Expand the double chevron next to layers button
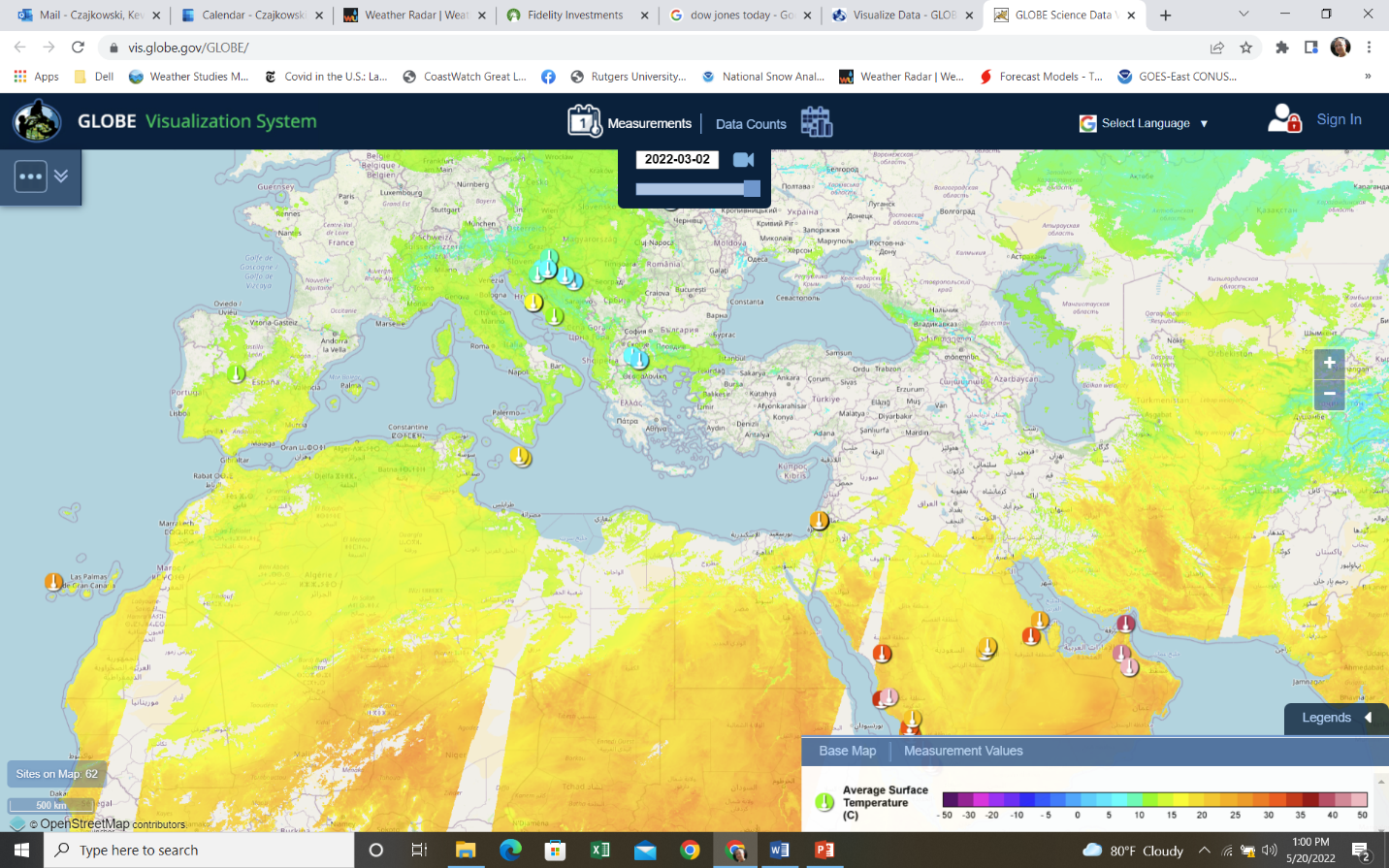1389x868 pixels. point(61,177)
